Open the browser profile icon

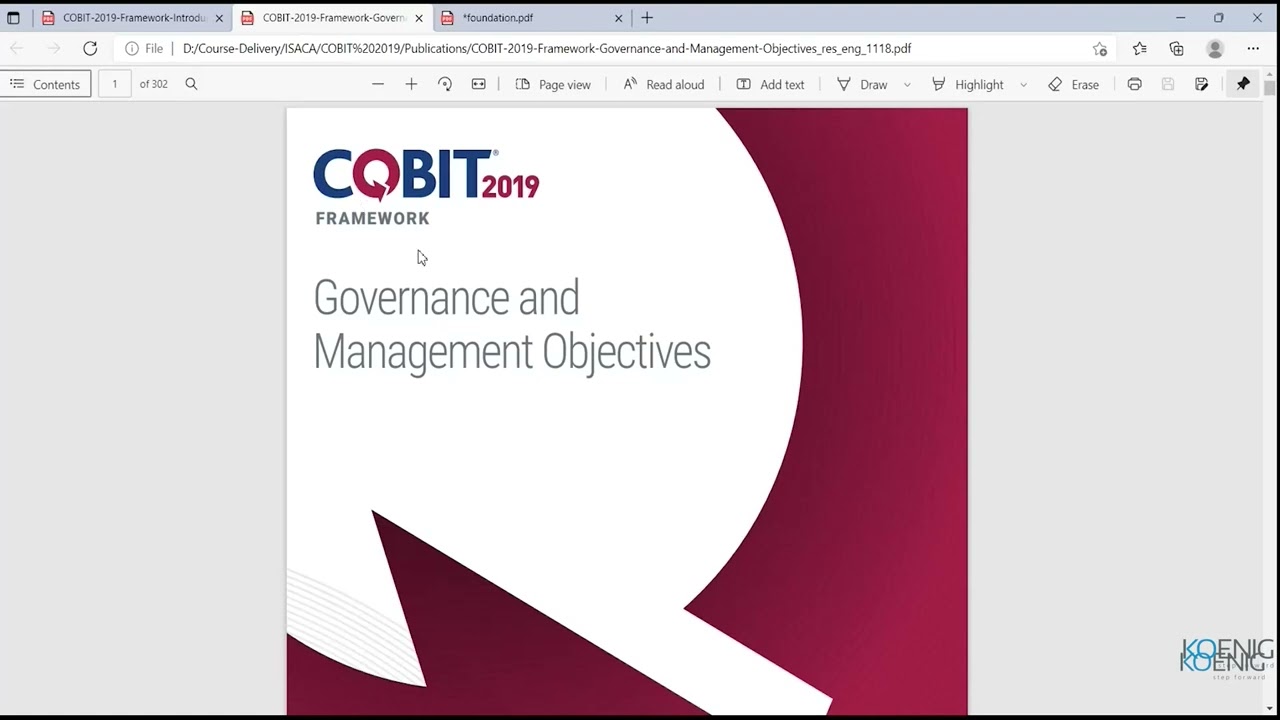(1215, 48)
